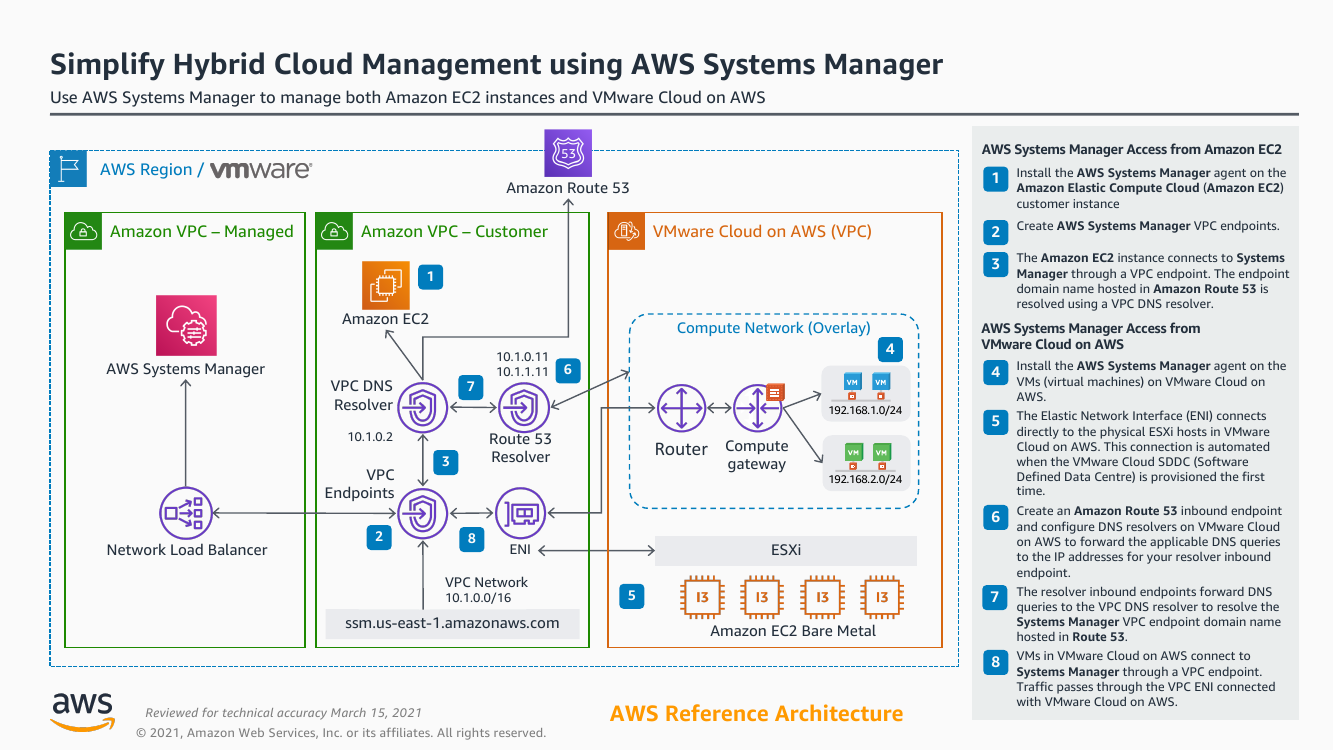Select the Compute gateway icon
The height and width of the screenshot is (750, 1334).
pyautogui.click(x=759, y=409)
